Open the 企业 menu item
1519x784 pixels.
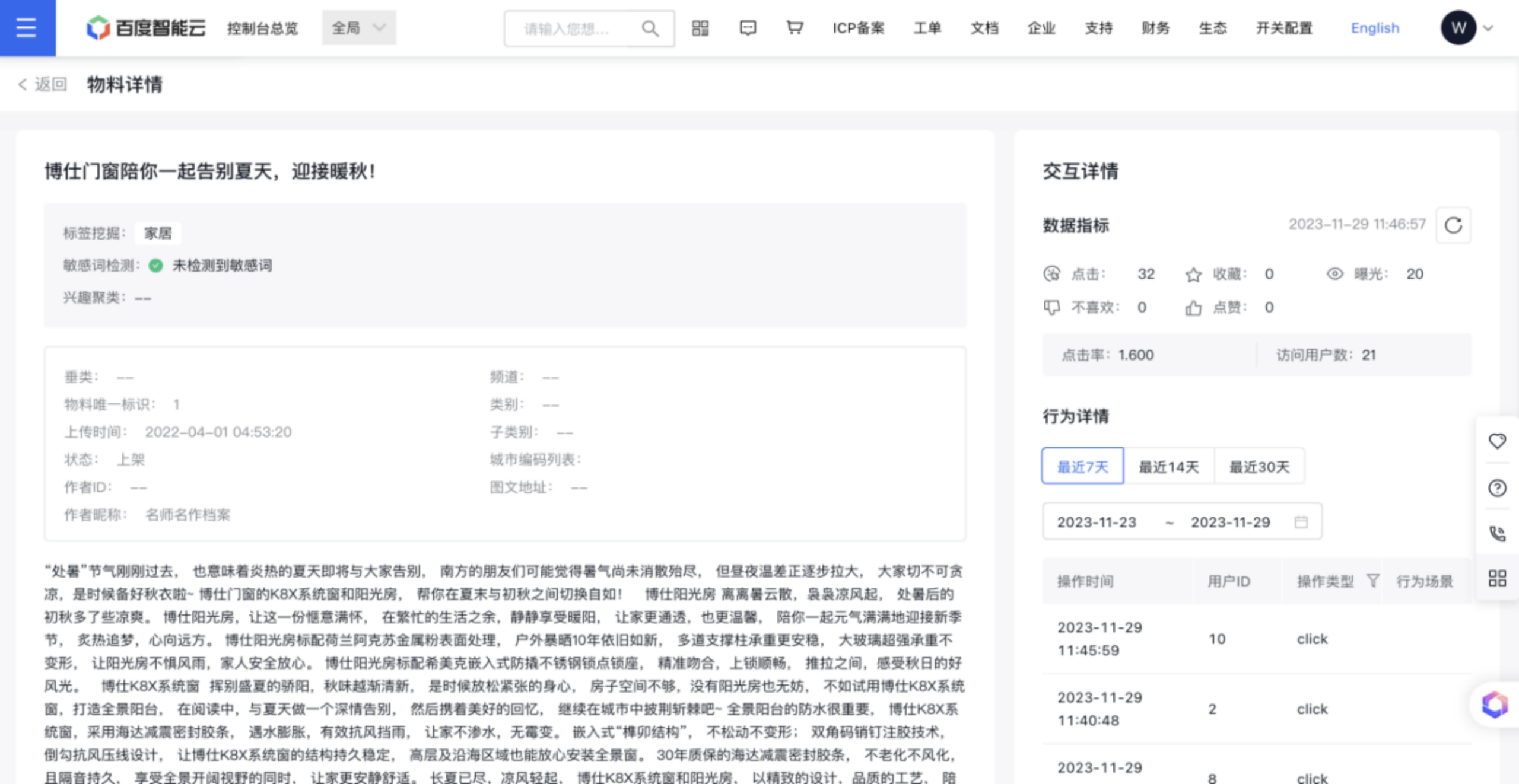pyautogui.click(x=1041, y=28)
